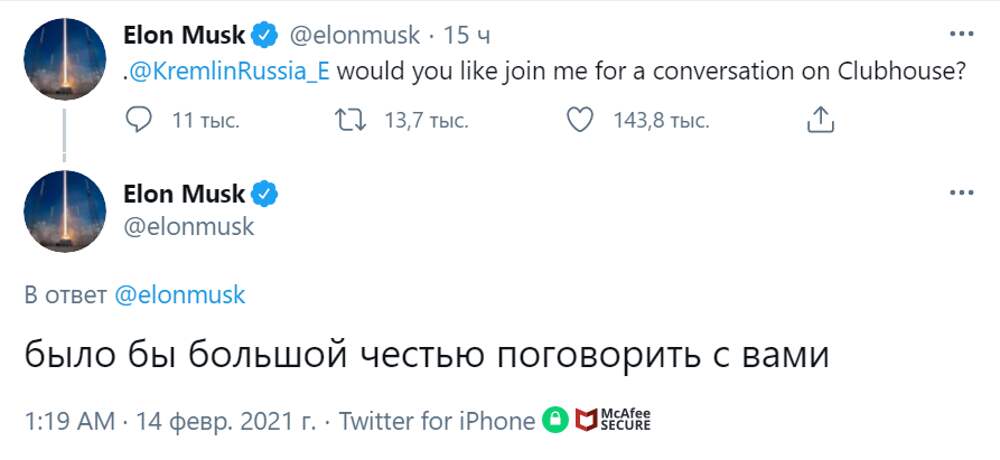
Task: Click the share icon on the top tweet
Action: click(x=819, y=121)
